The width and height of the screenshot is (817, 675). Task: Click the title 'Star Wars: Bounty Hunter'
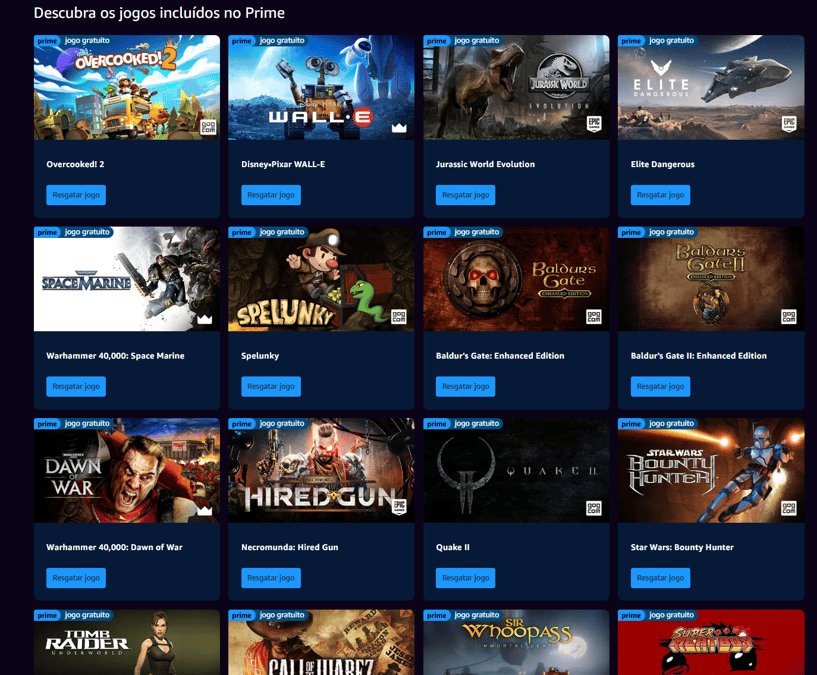[x=682, y=547]
